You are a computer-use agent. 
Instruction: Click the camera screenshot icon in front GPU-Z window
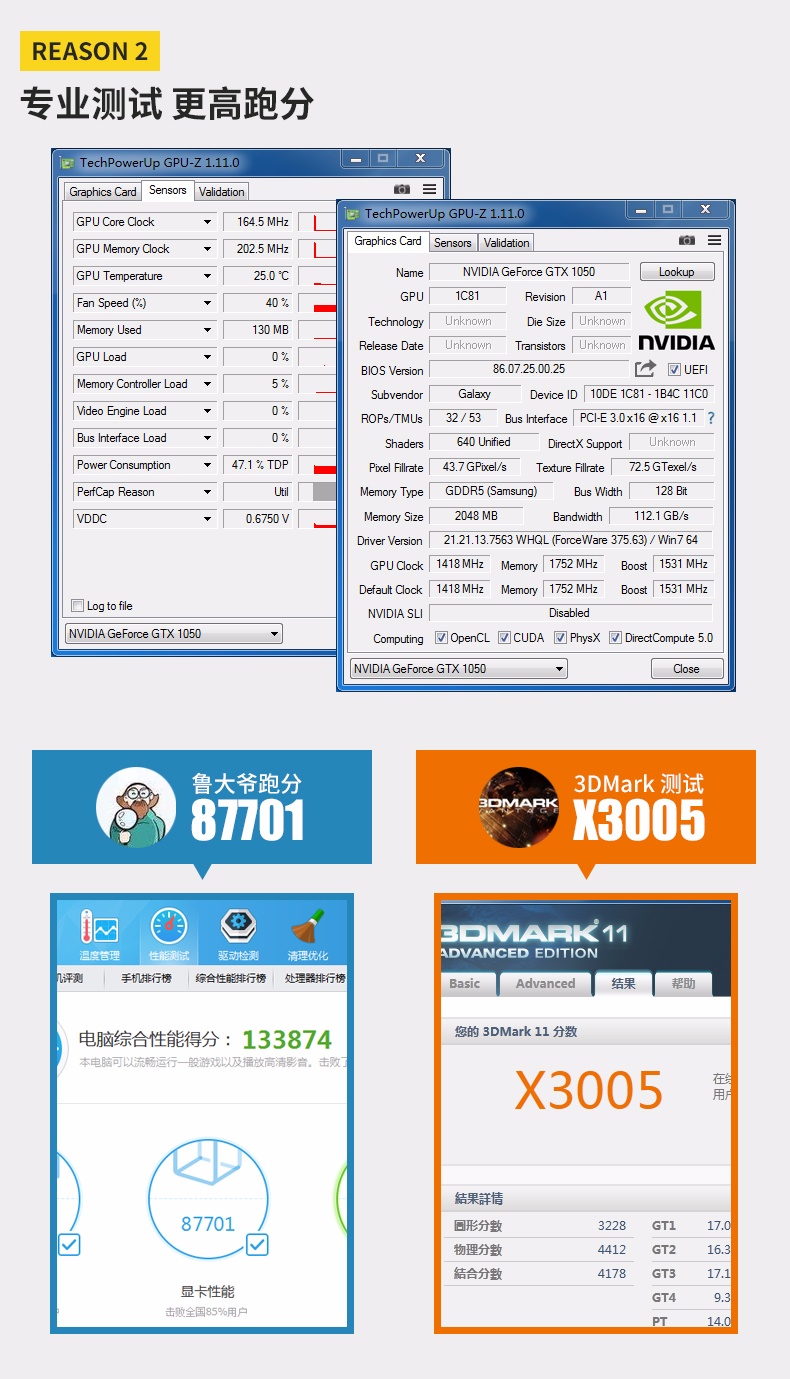point(687,241)
